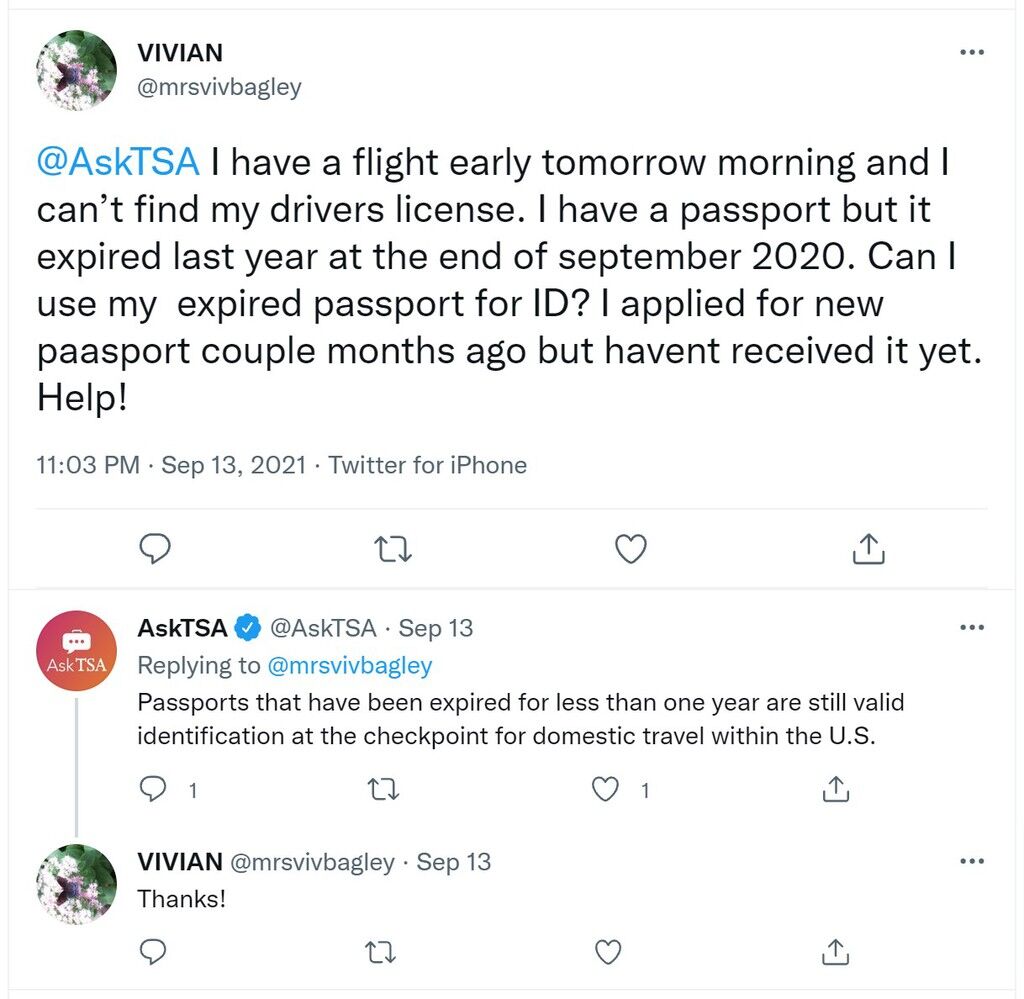Like the AskTSA reply
The width and height of the screenshot is (1024, 999).
(605, 789)
